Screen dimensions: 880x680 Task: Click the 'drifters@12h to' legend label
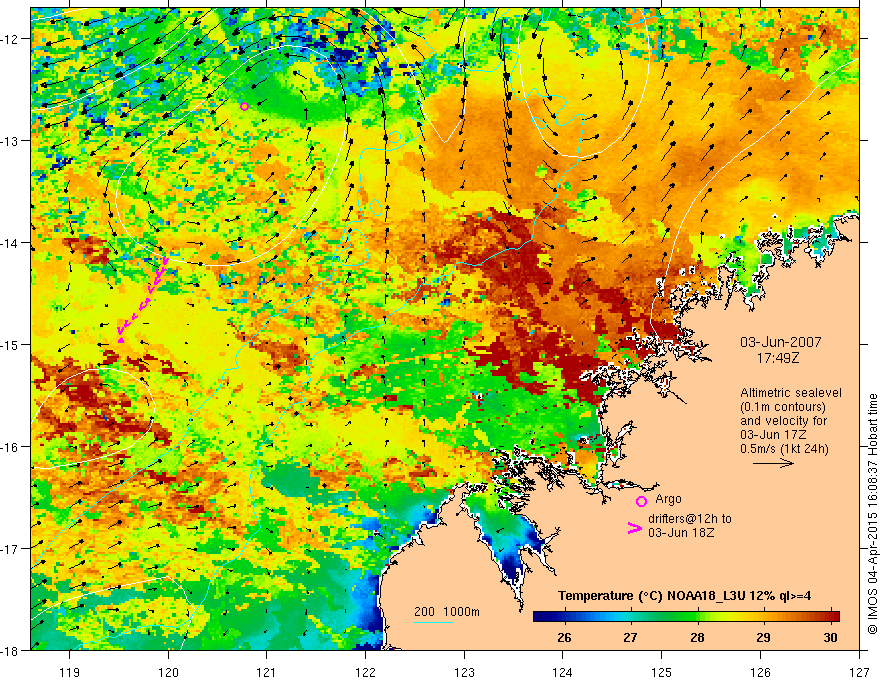point(690,519)
